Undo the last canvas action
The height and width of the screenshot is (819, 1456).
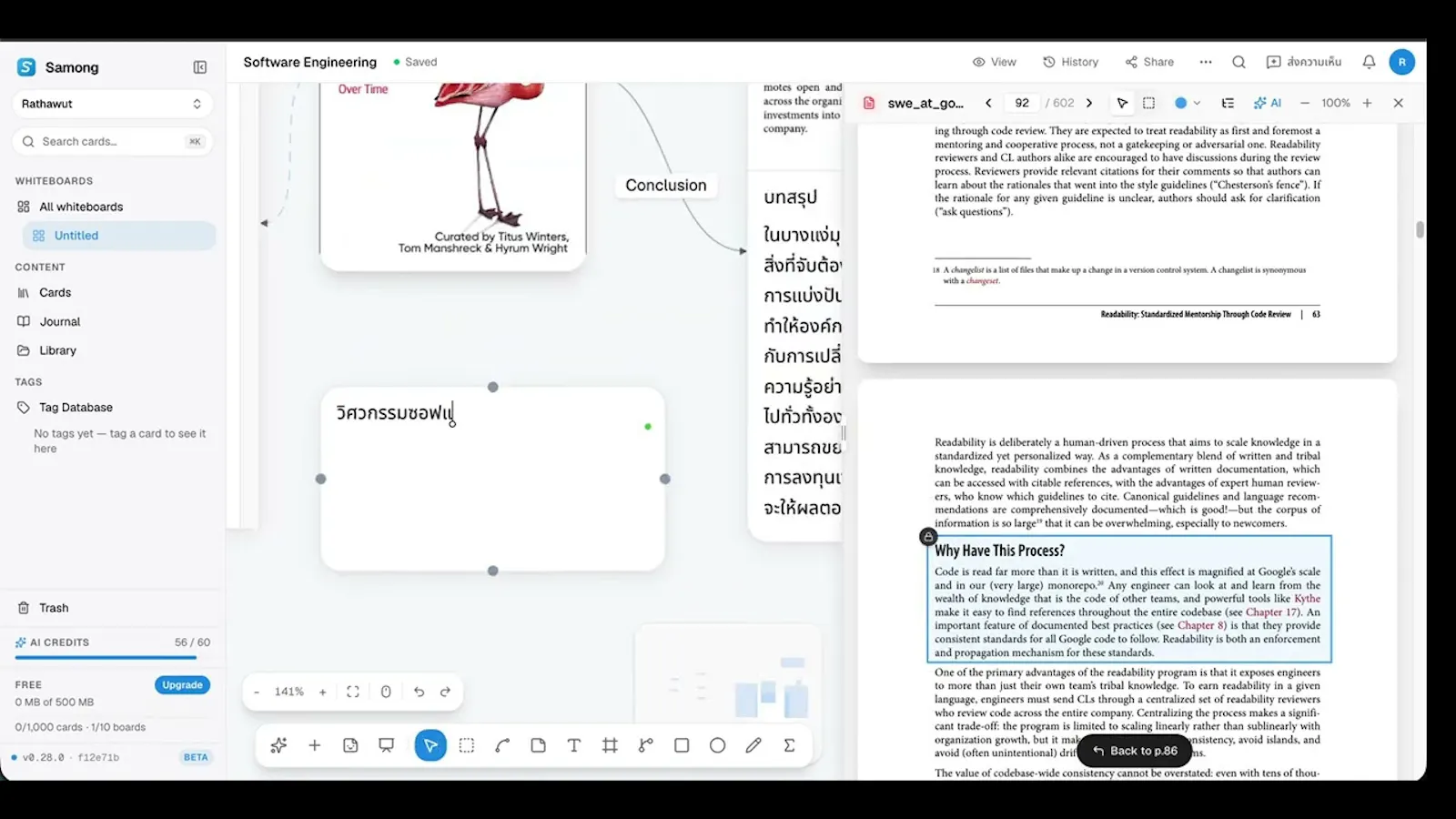click(x=419, y=692)
